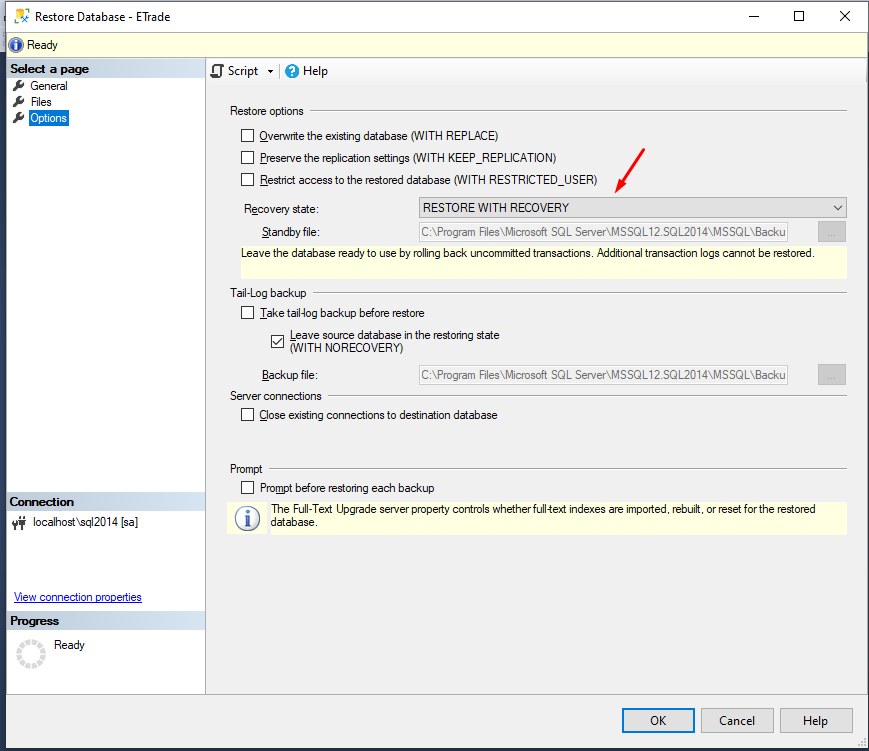Click the Standby file browse button

[x=831, y=232]
